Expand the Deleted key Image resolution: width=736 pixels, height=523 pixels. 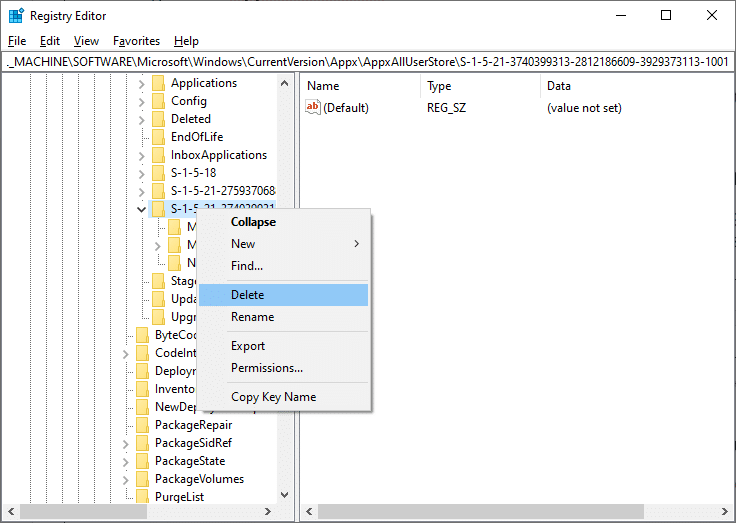(142, 120)
